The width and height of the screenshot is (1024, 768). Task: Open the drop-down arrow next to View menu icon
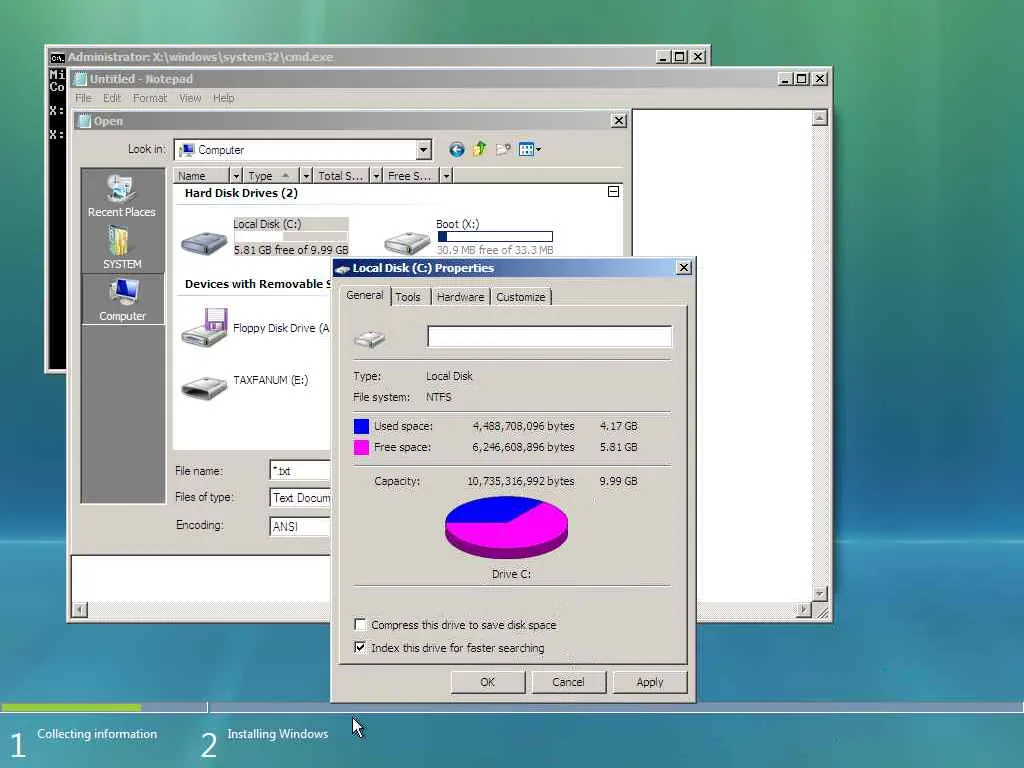(x=539, y=150)
